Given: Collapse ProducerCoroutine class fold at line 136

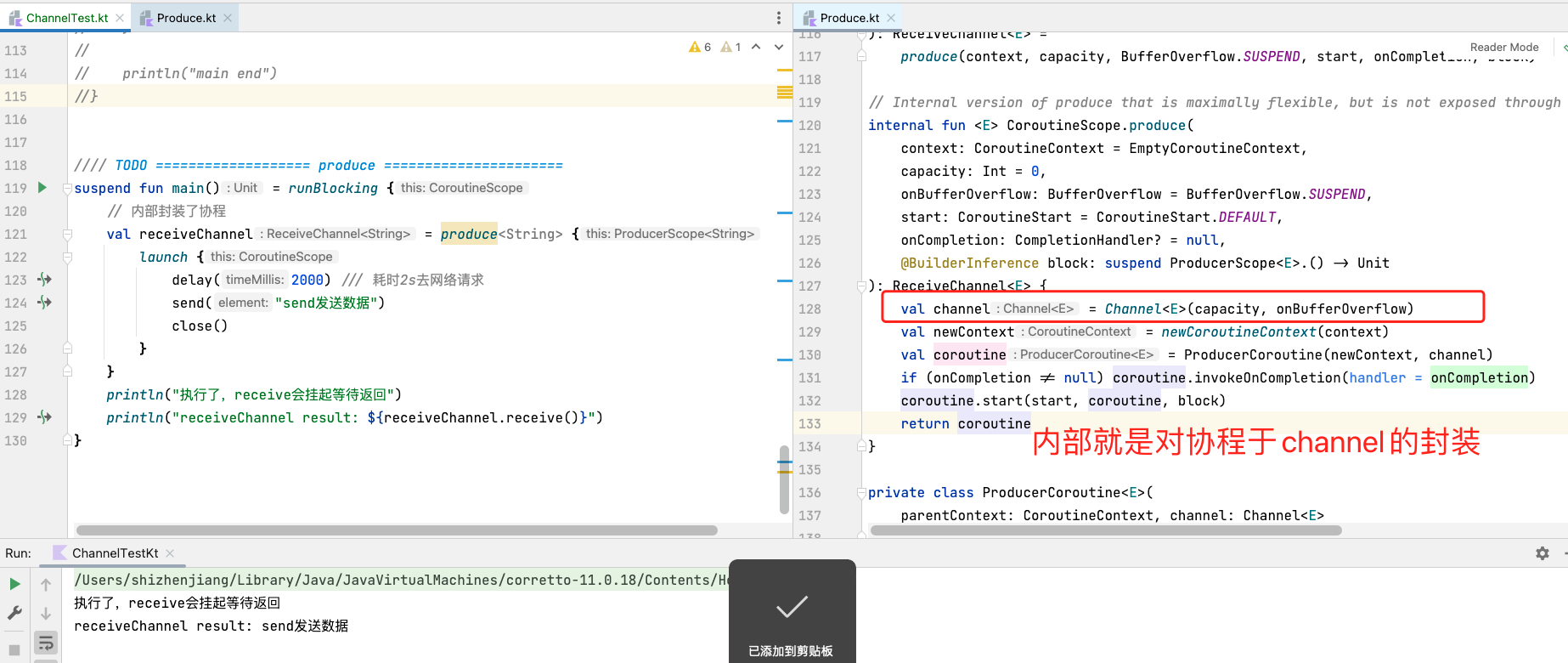Looking at the screenshot, I should coord(861,492).
